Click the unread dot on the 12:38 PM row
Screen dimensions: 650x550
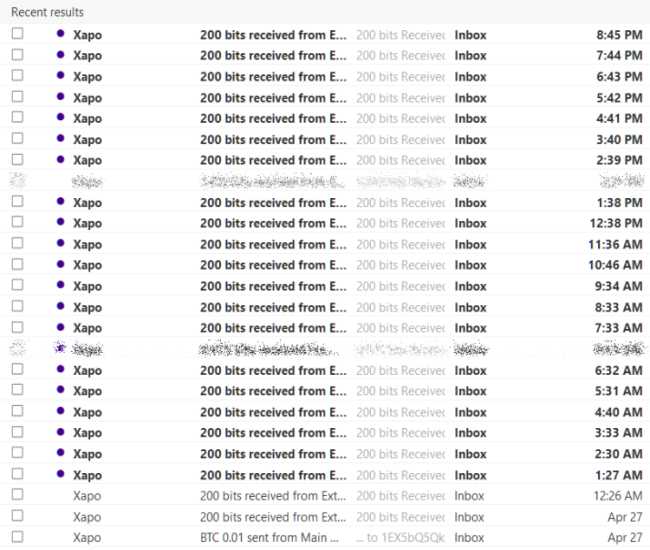click(x=61, y=222)
